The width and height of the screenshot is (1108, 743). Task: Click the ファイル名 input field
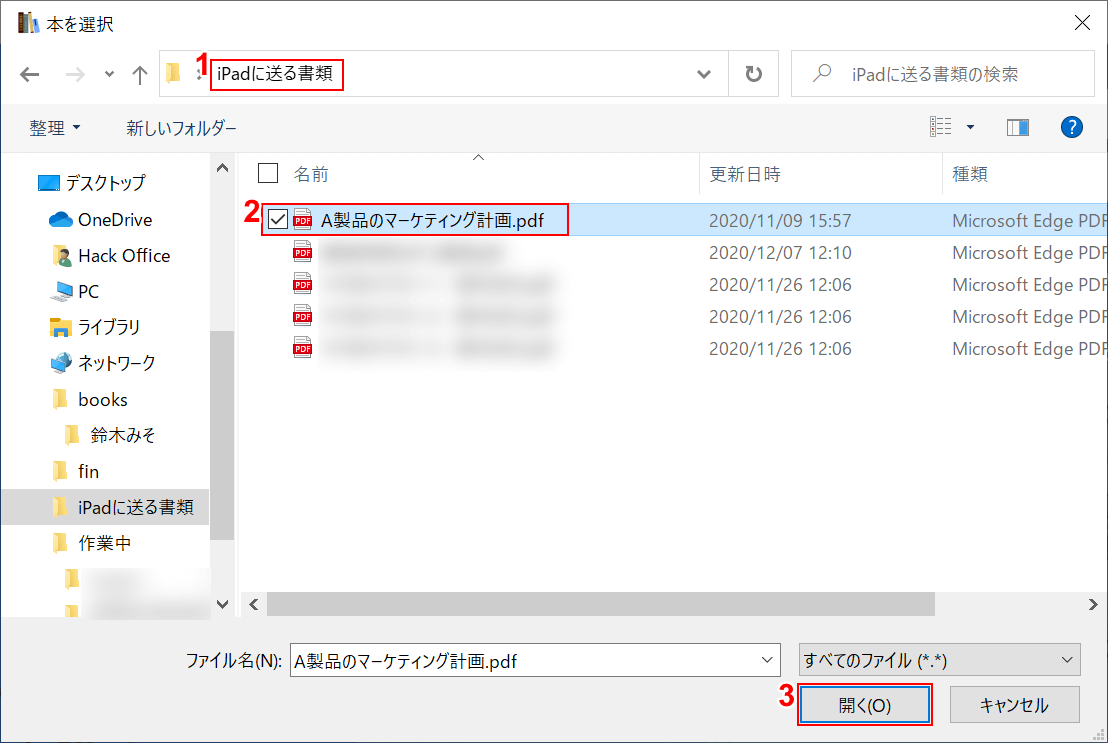coord(535,660)
